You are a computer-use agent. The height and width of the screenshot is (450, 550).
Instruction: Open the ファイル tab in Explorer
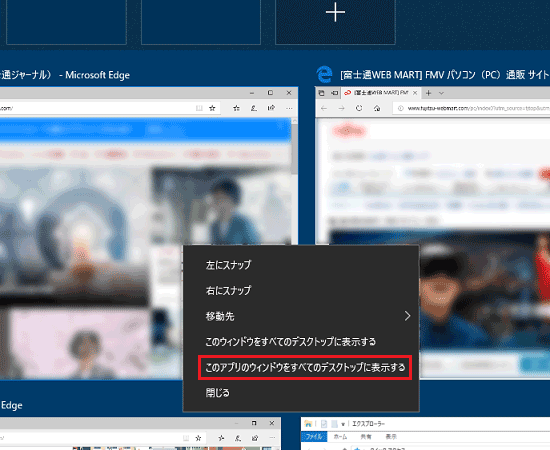point(314,437)
